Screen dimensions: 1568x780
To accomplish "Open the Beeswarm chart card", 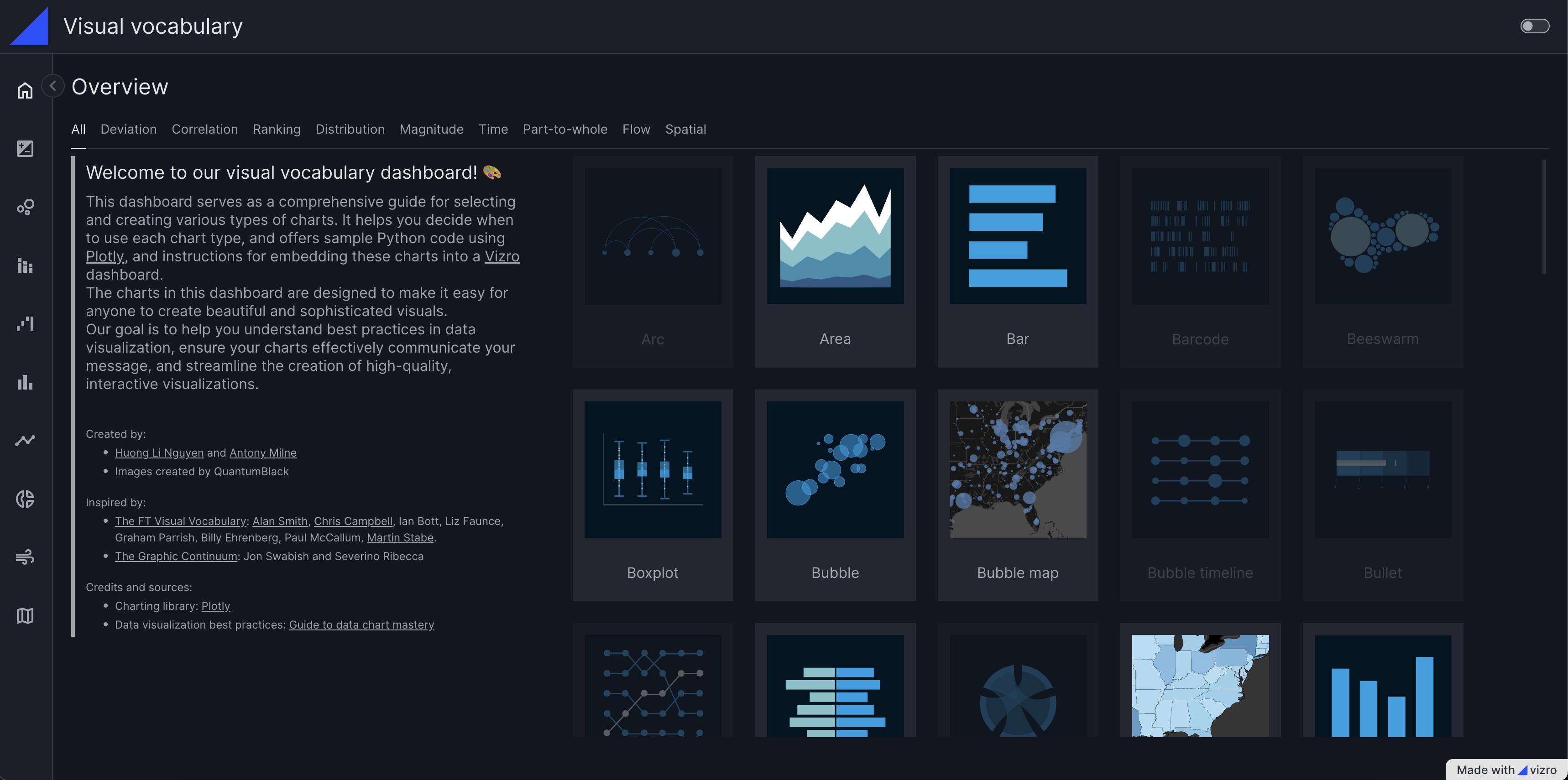I will [x=1383, y=262].
